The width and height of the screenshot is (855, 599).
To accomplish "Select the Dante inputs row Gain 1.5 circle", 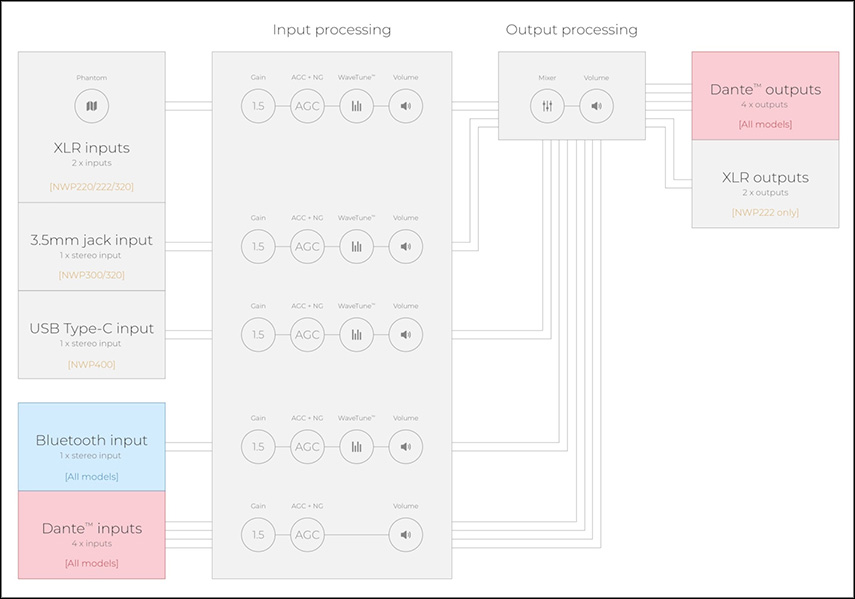I will tap(258, 535).
